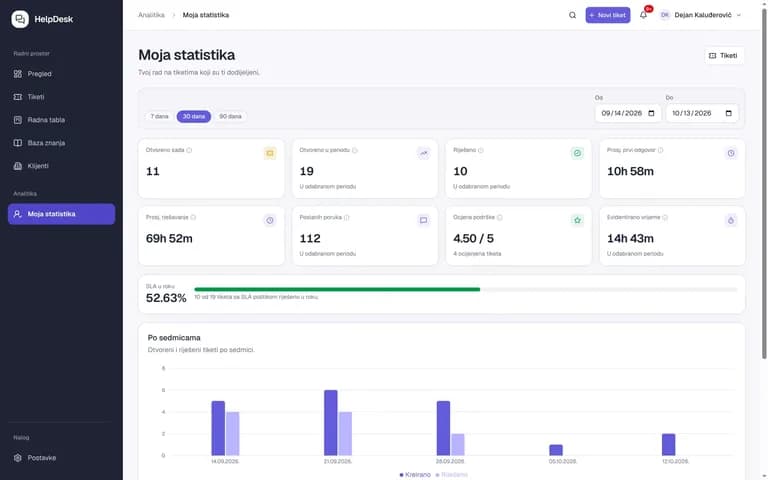
Task: Select the 30 dana period
Action: [194, 117]
